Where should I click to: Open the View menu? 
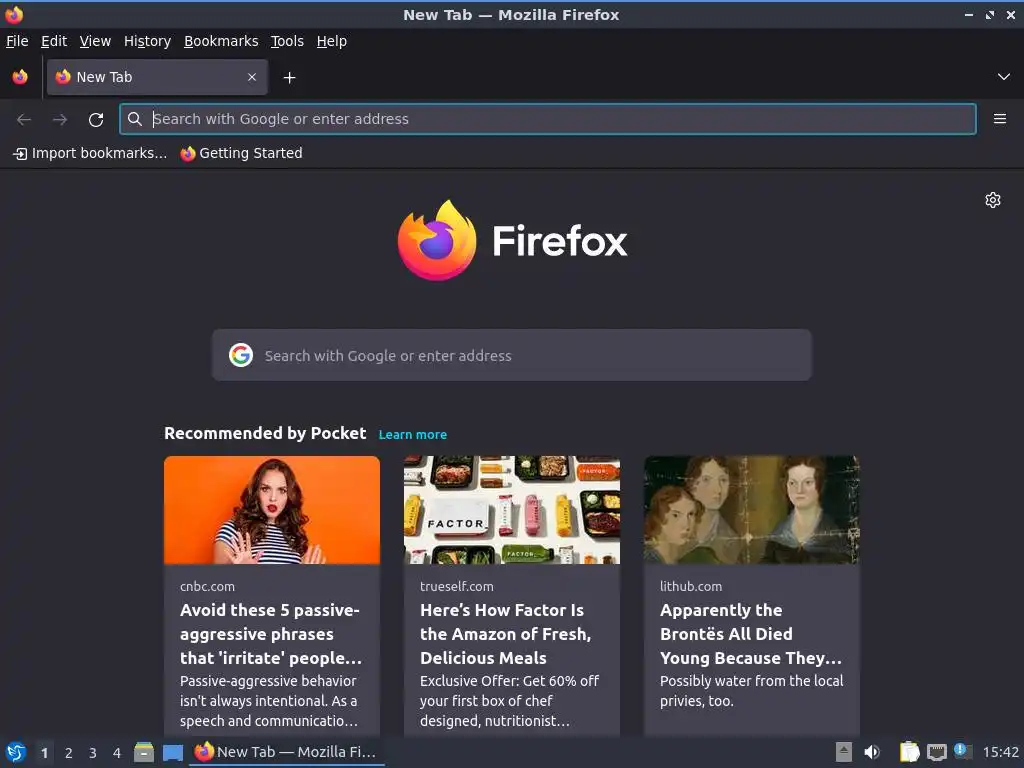[95, 41]
